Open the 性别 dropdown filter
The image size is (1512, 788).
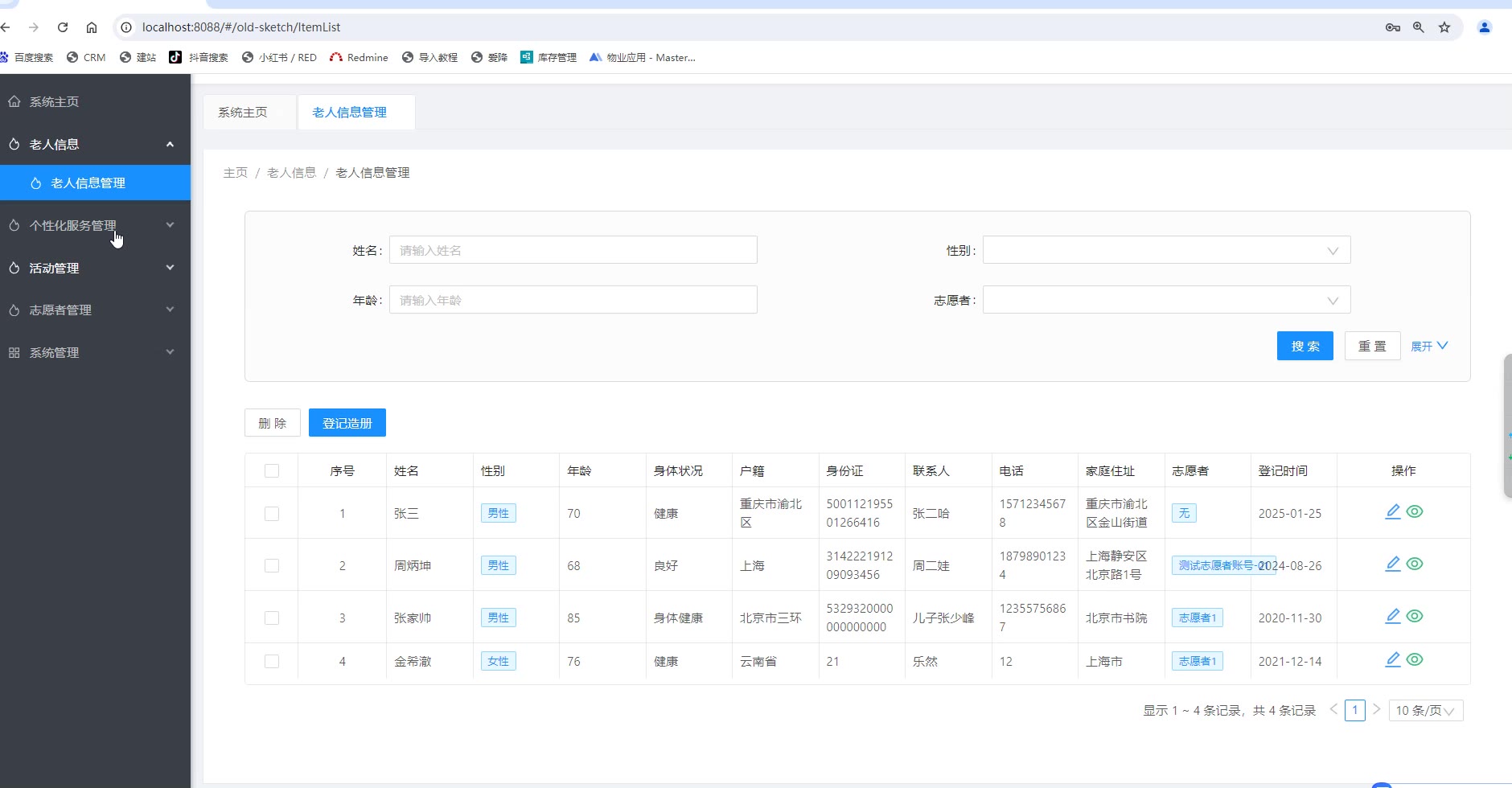1165,250
